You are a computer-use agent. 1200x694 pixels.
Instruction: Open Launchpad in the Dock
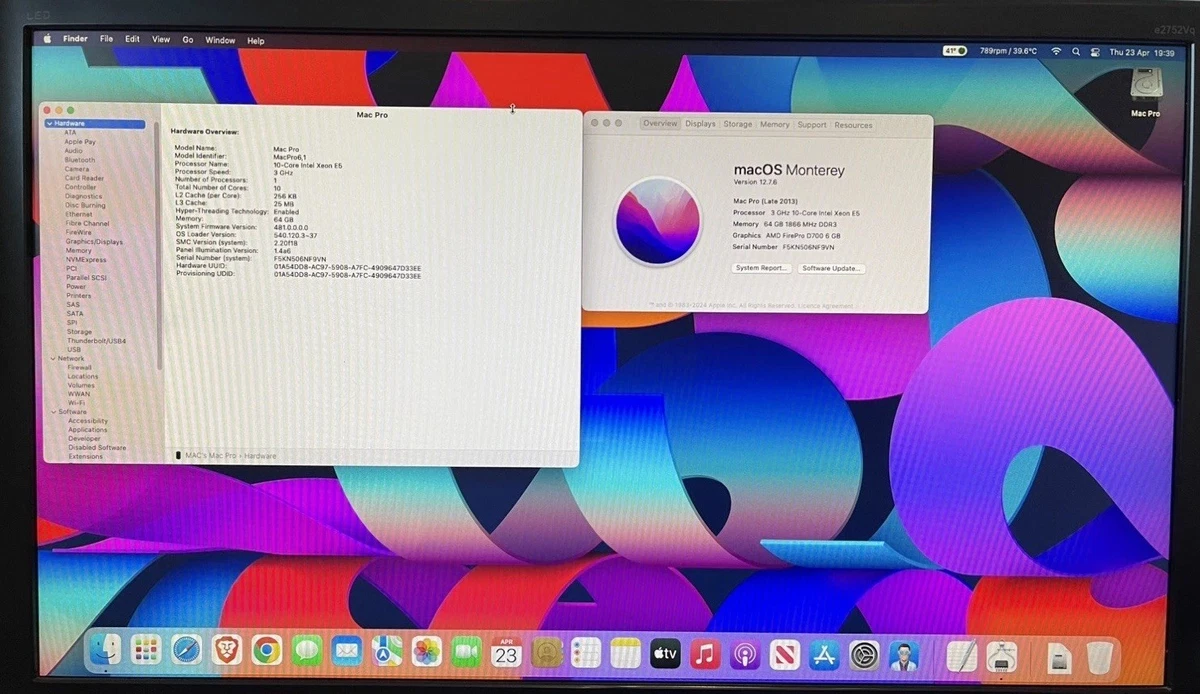146,652
